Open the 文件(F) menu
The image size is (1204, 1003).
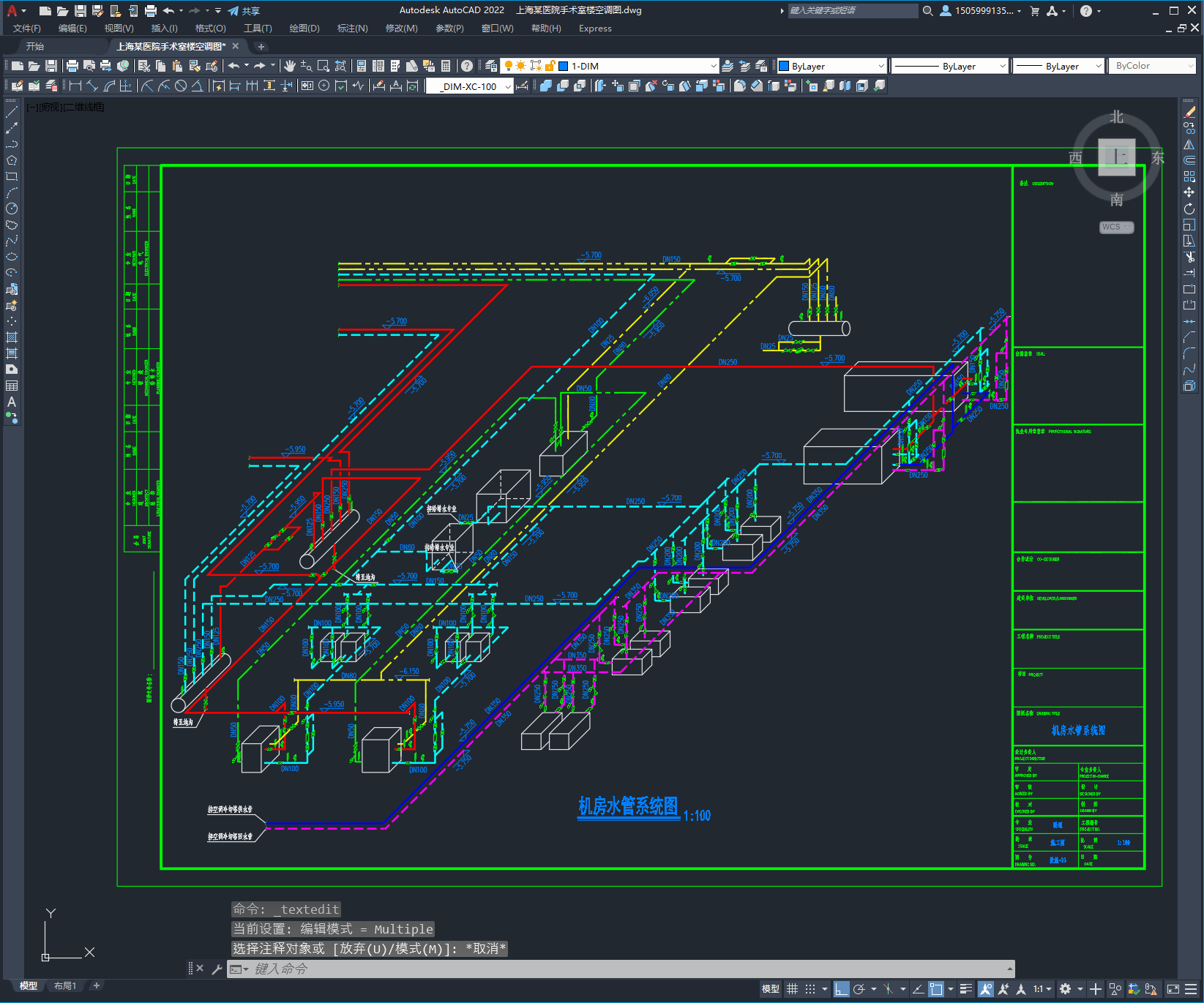(27, 29)
